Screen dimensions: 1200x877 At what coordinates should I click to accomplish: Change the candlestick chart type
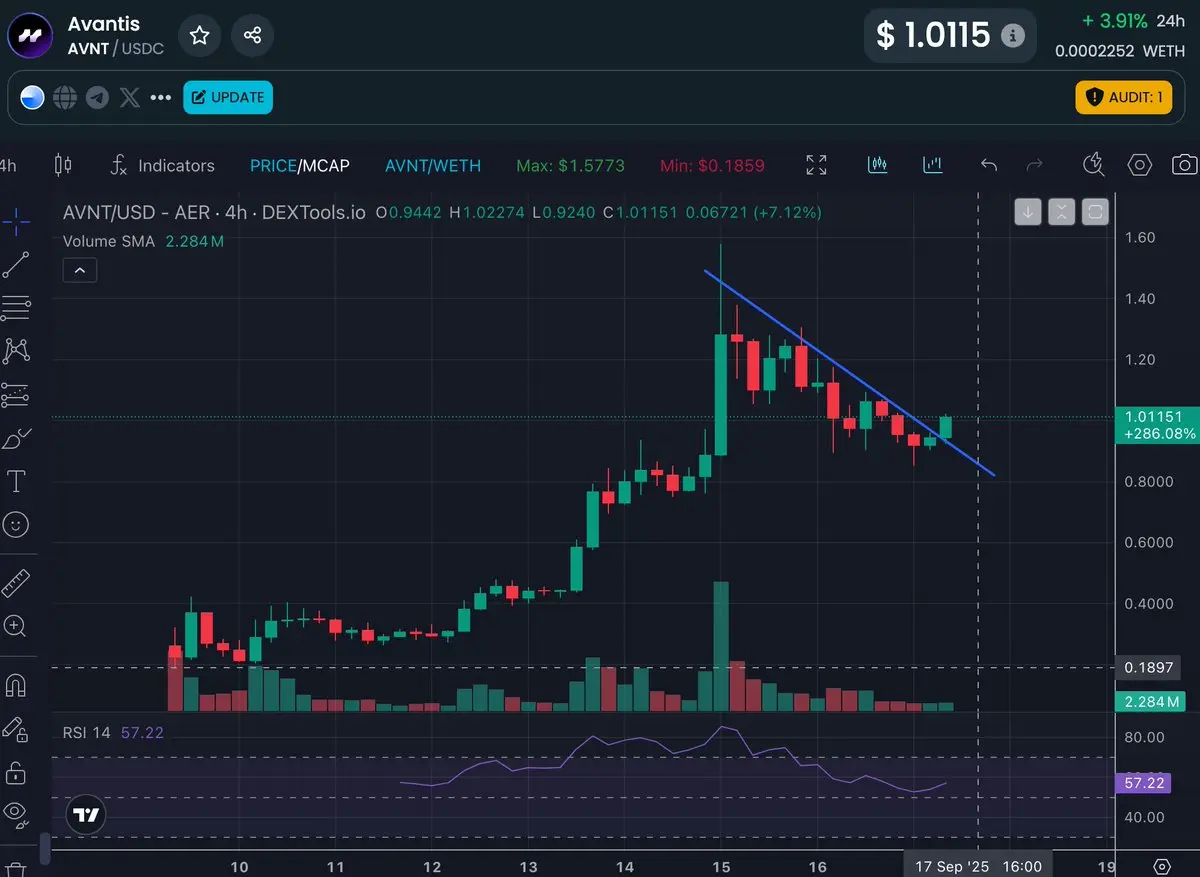63,165
